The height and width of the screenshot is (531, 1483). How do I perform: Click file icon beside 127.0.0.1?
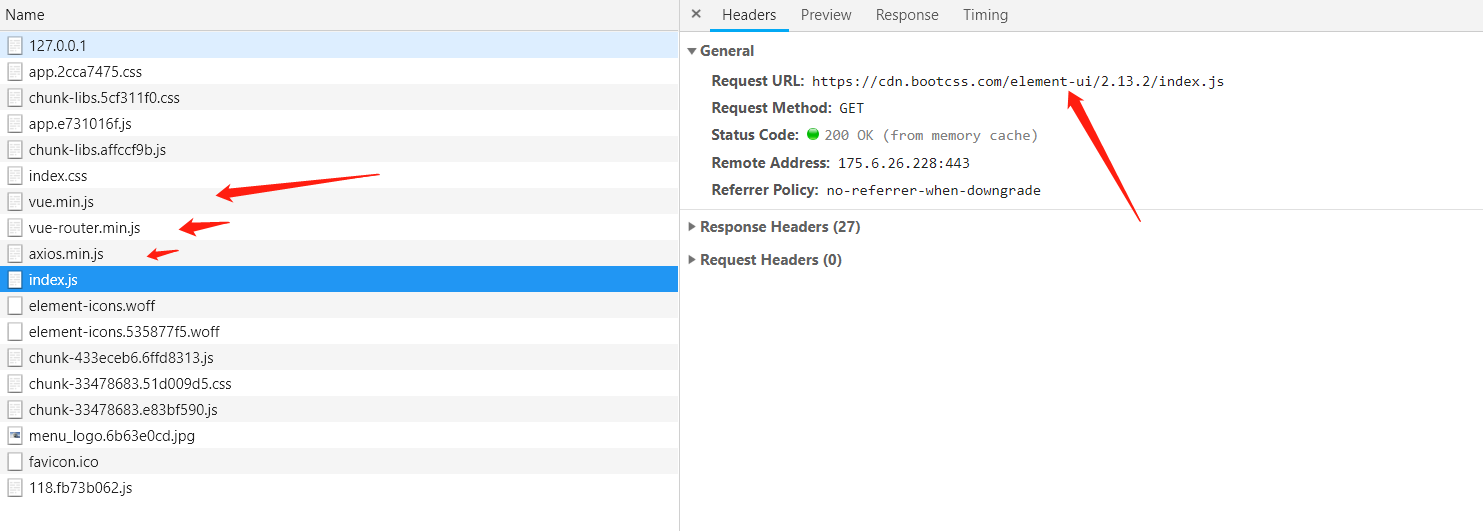click(x=14, y=45)
